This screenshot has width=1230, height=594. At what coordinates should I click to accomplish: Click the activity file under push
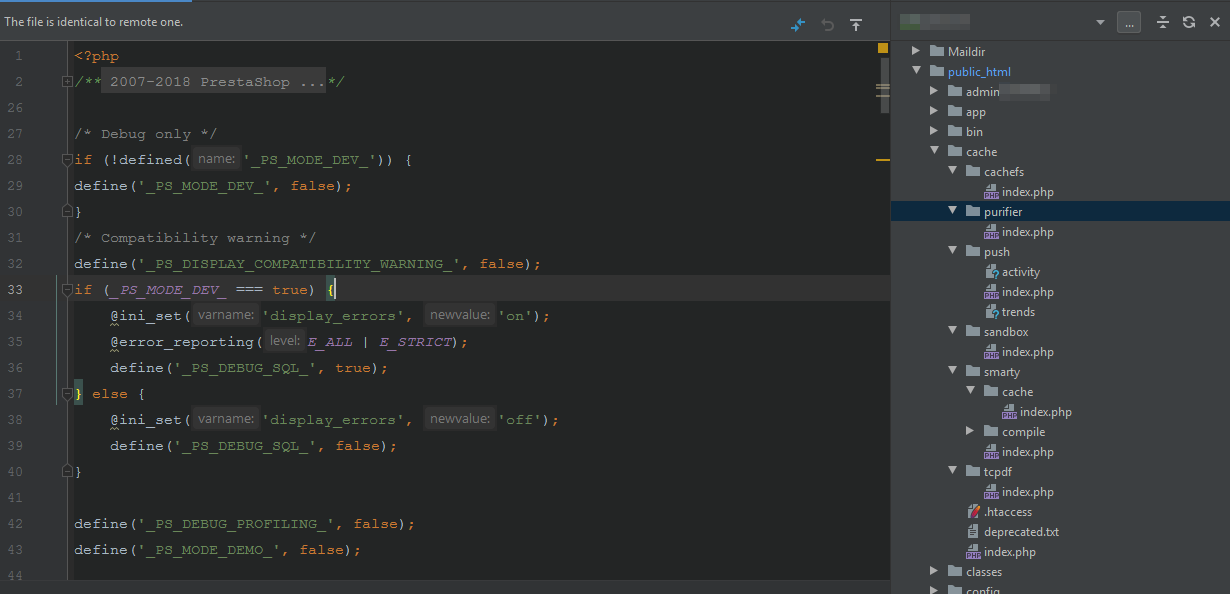tap(1020, 272)
